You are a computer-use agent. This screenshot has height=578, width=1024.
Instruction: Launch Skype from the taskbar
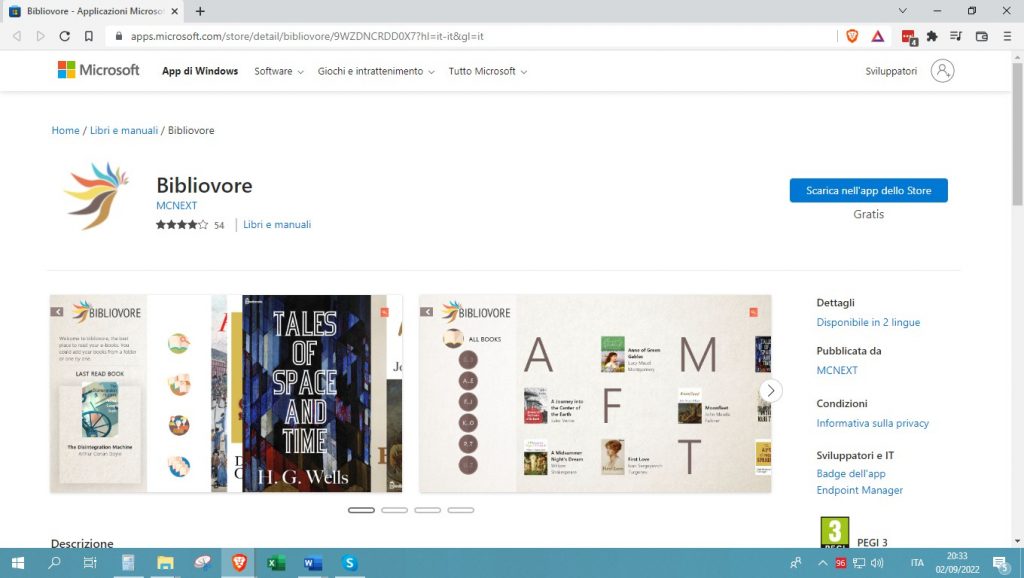(x=349, y=563)
